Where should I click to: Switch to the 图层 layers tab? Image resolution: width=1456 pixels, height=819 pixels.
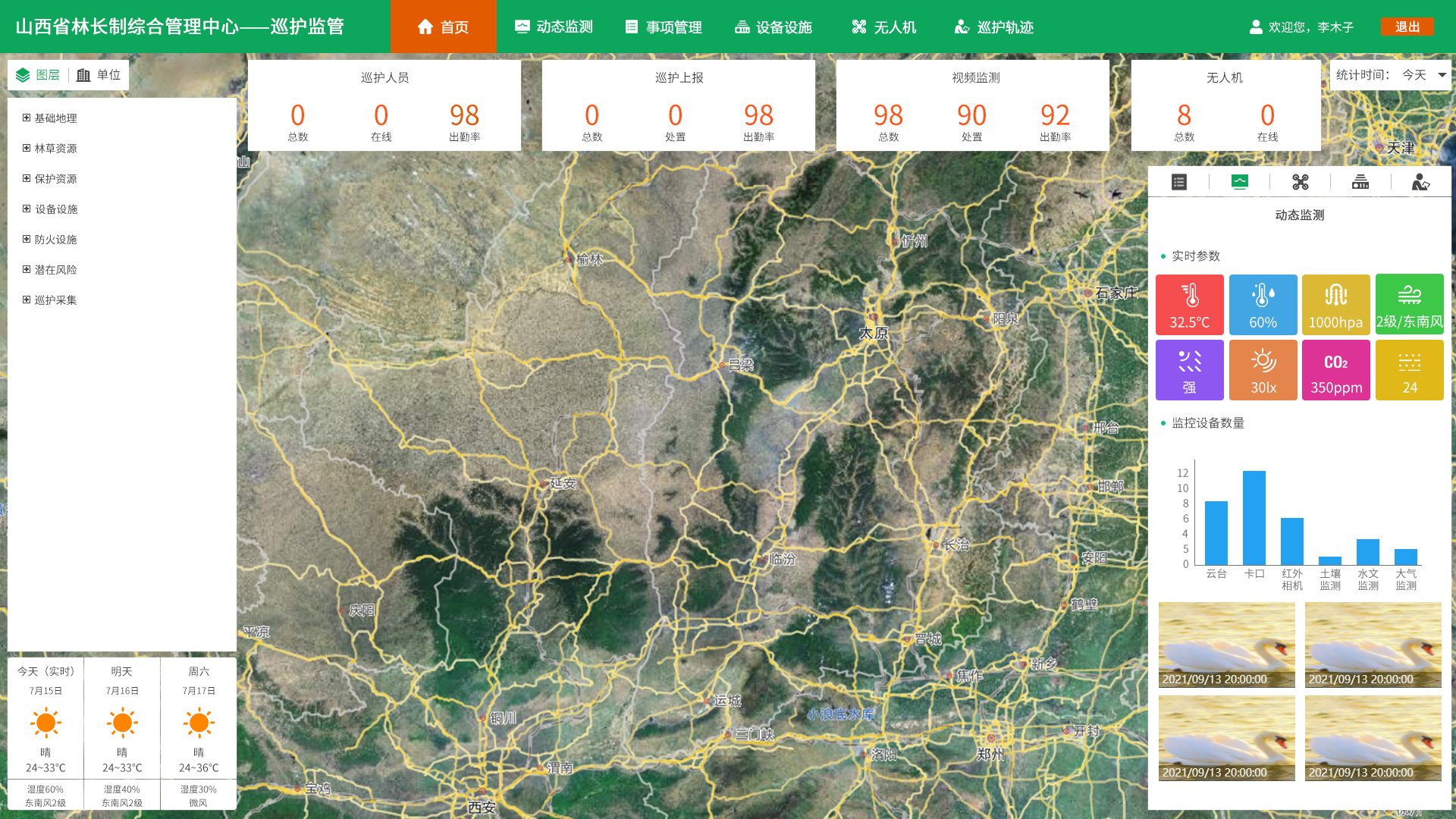click(x=38, y=75)
